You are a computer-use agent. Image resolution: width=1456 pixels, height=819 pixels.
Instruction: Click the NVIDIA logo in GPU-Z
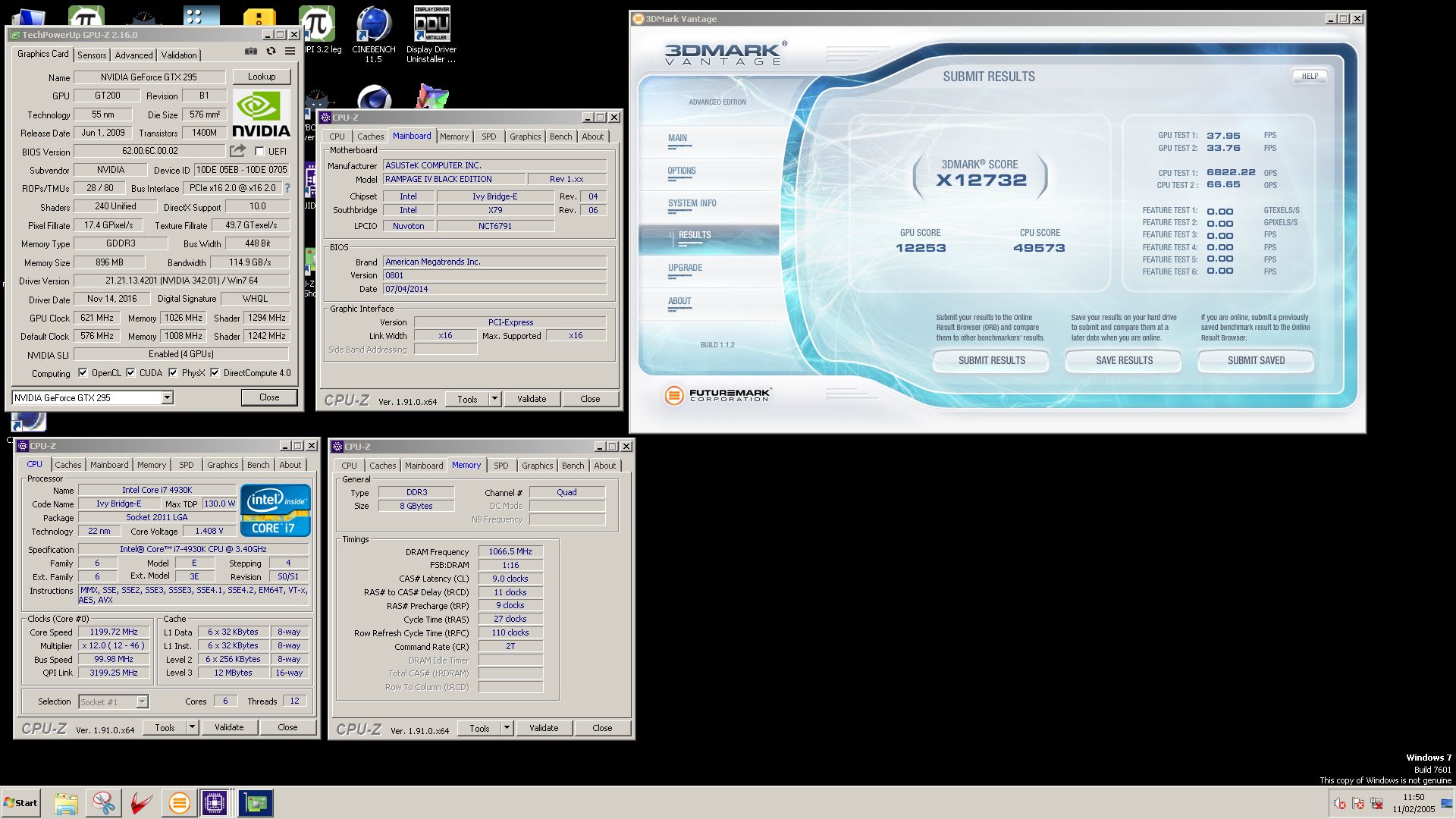click(x=261, y=114)
